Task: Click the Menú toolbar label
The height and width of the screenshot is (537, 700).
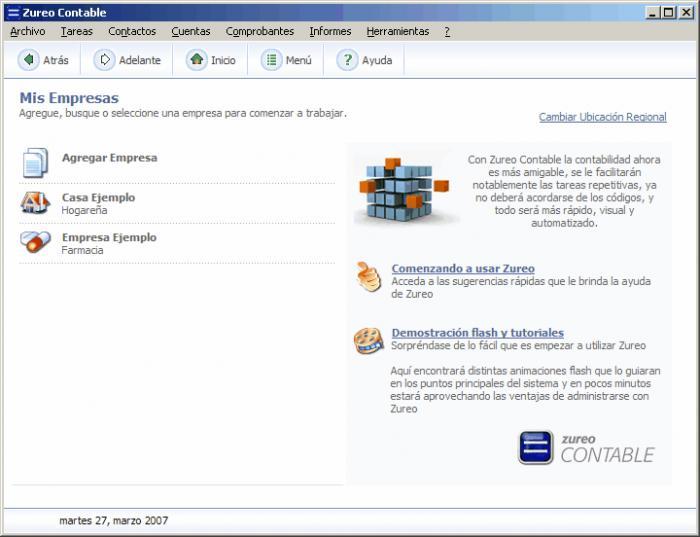Action: coord(299,60)
